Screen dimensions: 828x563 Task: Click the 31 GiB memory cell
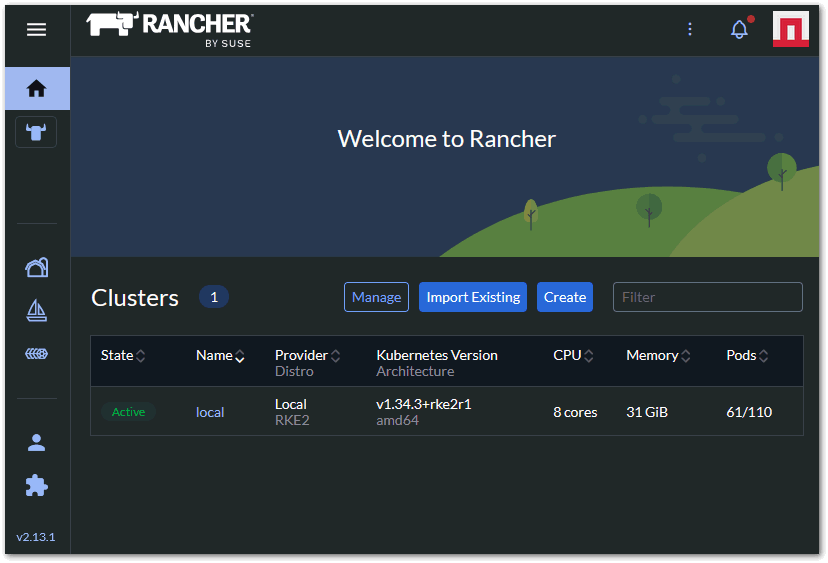(x=647, y=412)
